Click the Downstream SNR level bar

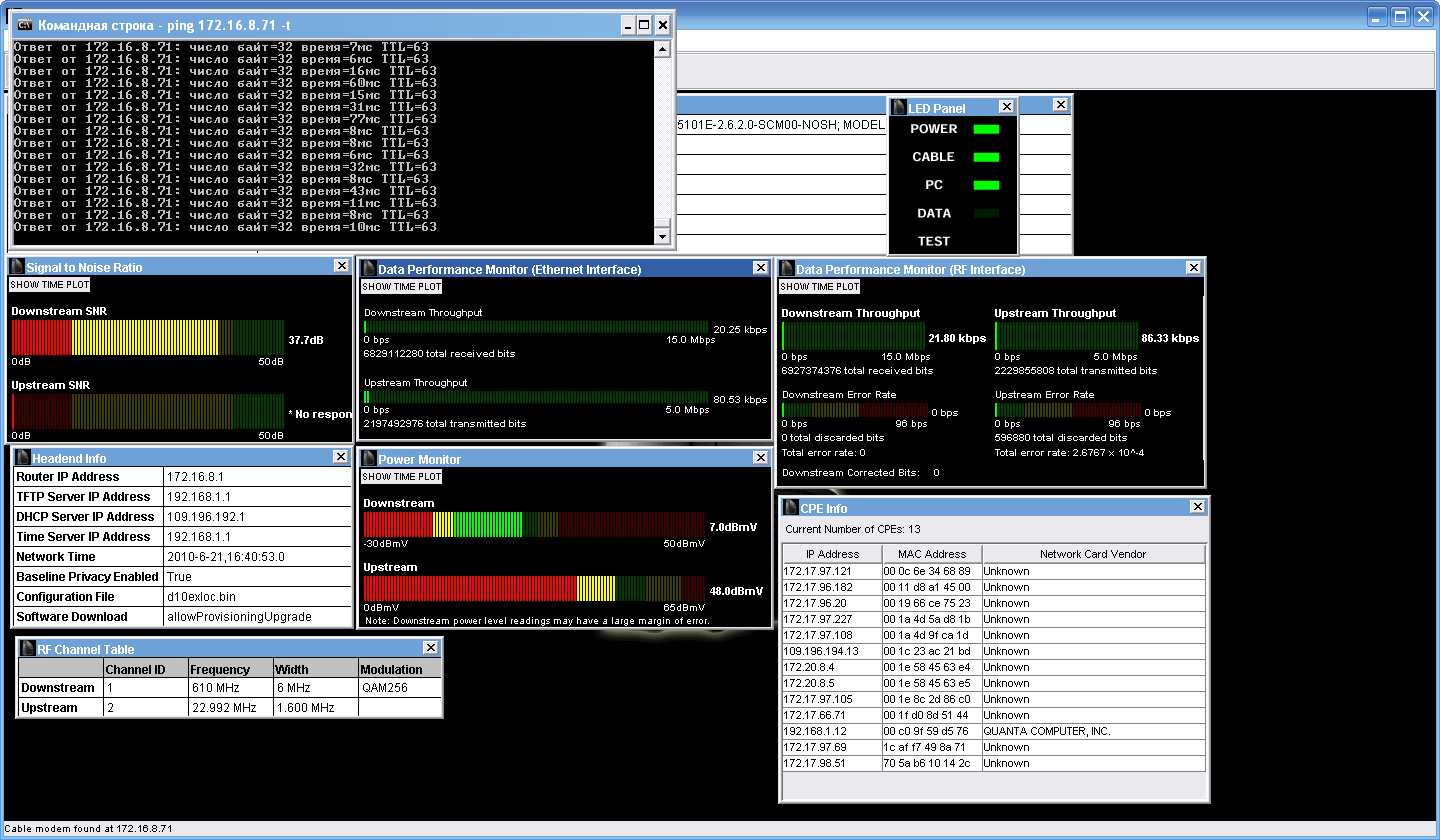147,338
